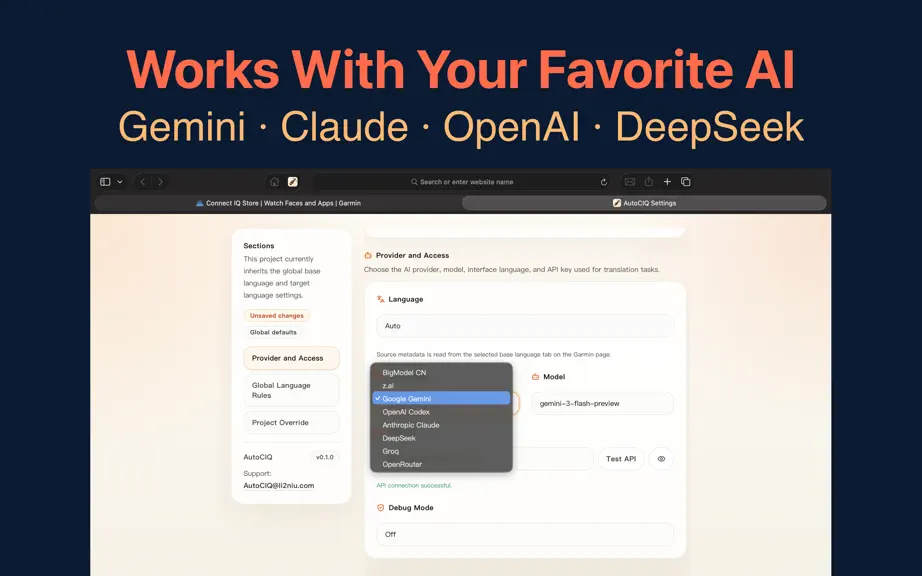Click the v0.1.0 version badge

325,457
